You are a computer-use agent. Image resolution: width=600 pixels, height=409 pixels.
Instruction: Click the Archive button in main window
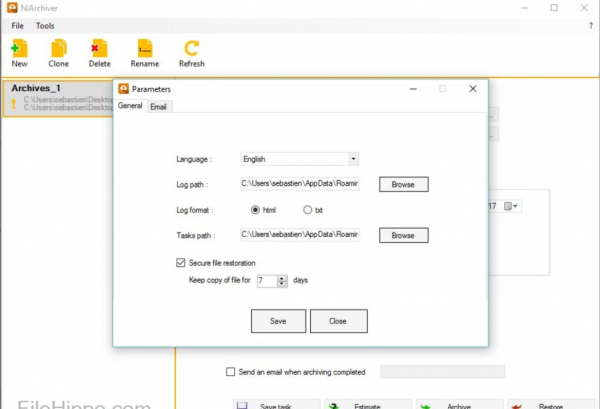(459, 405)
